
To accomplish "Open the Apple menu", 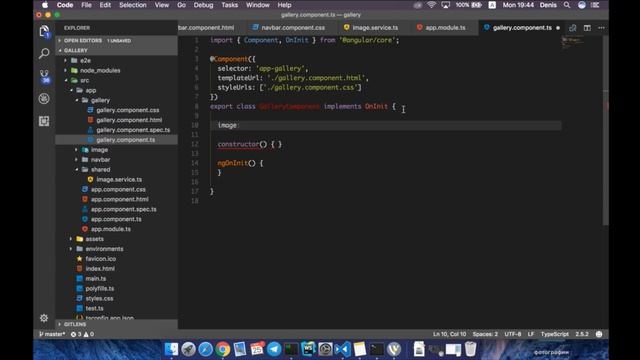I will click(45, 5).
